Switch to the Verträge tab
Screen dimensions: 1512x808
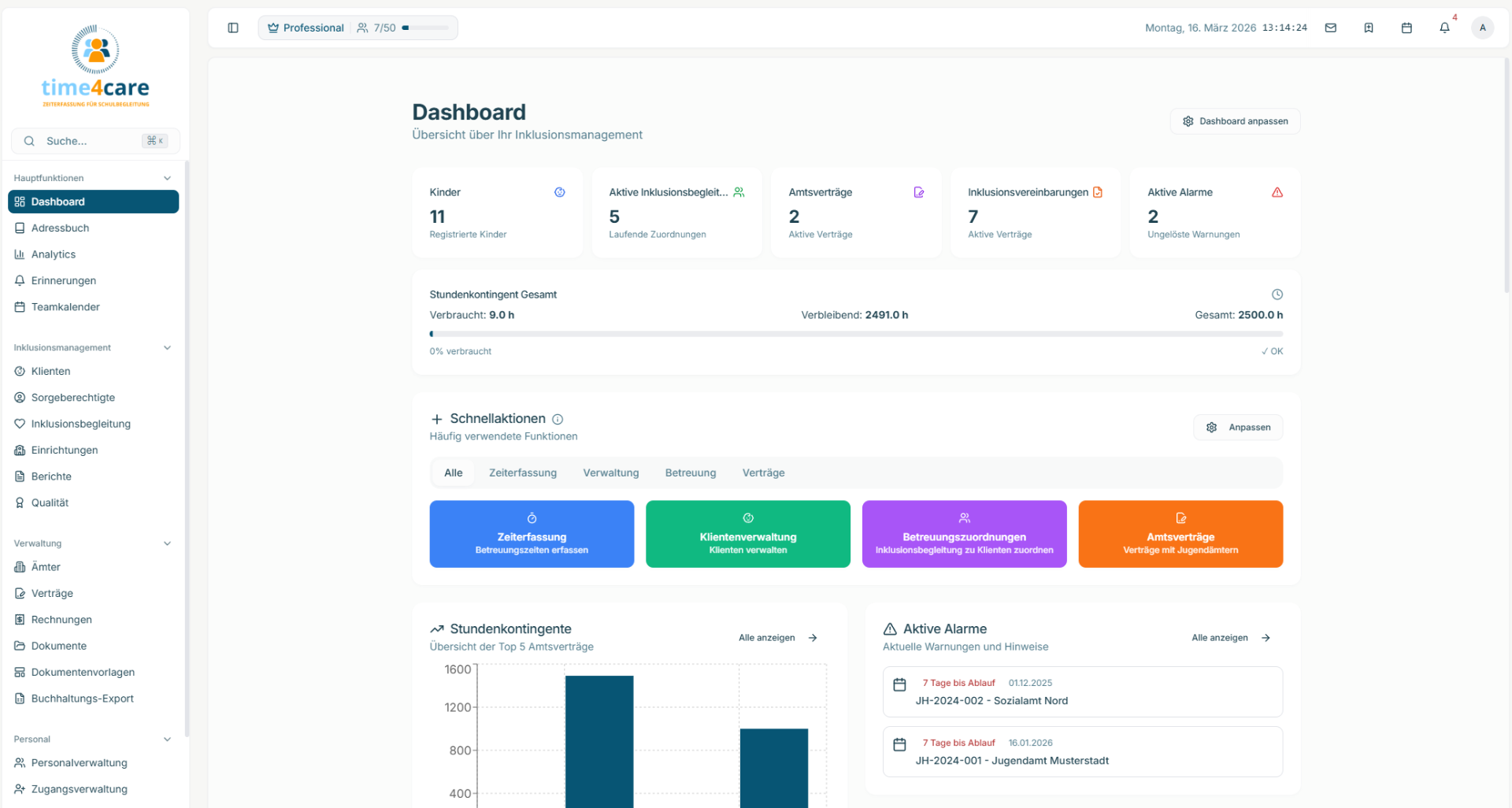tap(764, 473)
